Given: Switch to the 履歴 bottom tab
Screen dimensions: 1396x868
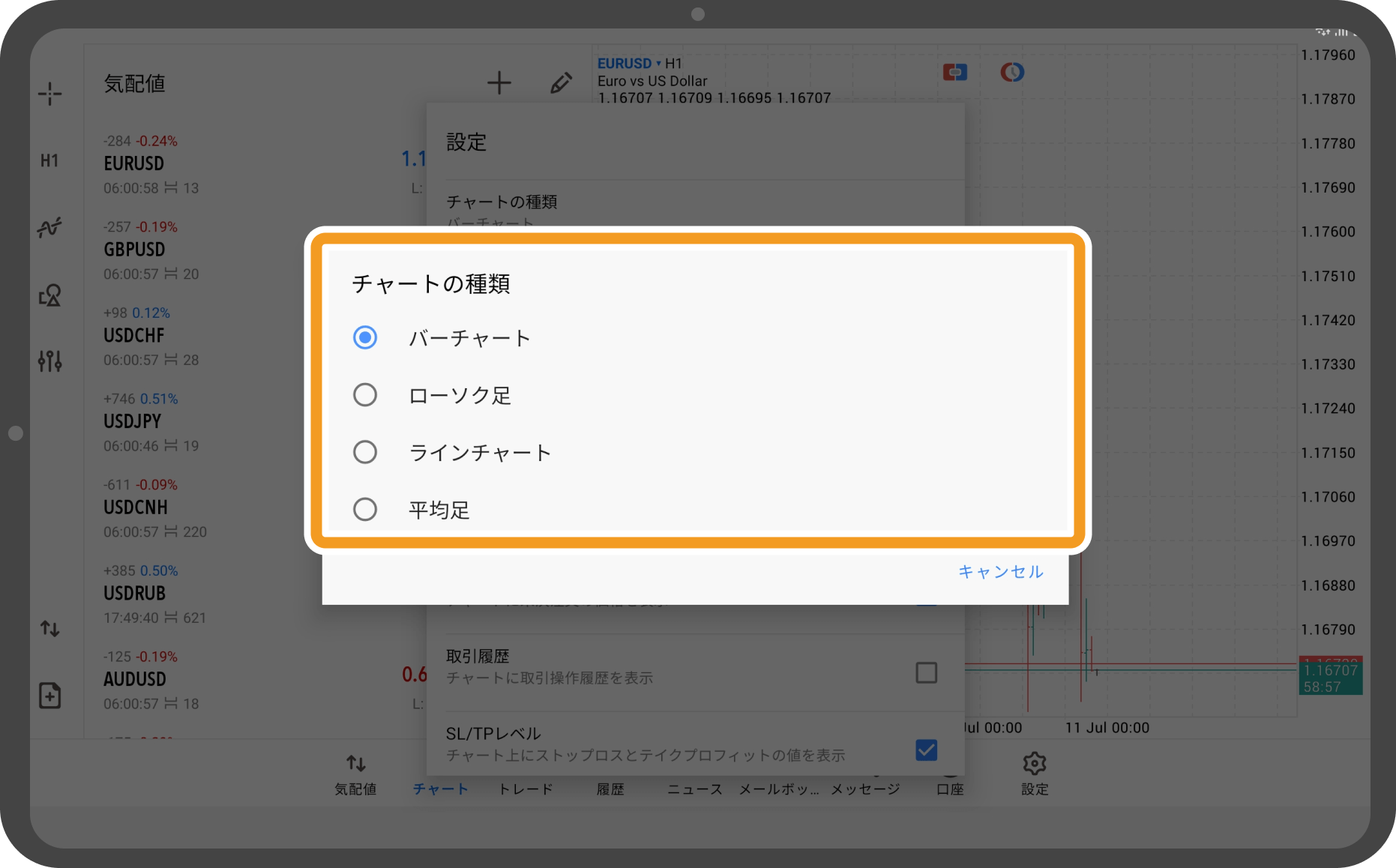Looking at the screenshot, I should 610,789.
